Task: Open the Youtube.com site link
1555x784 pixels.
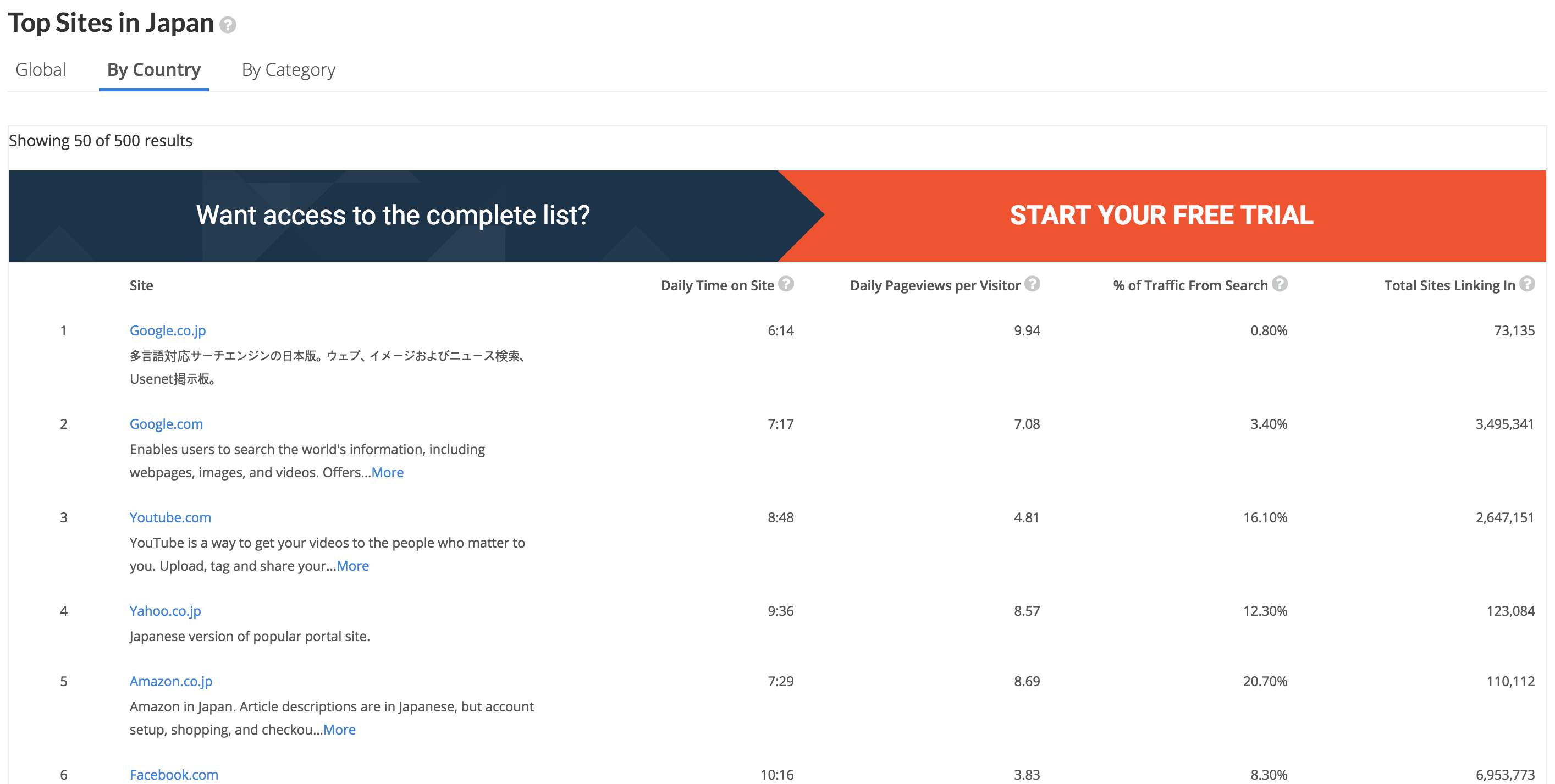Action: click(x=170, y=518)
